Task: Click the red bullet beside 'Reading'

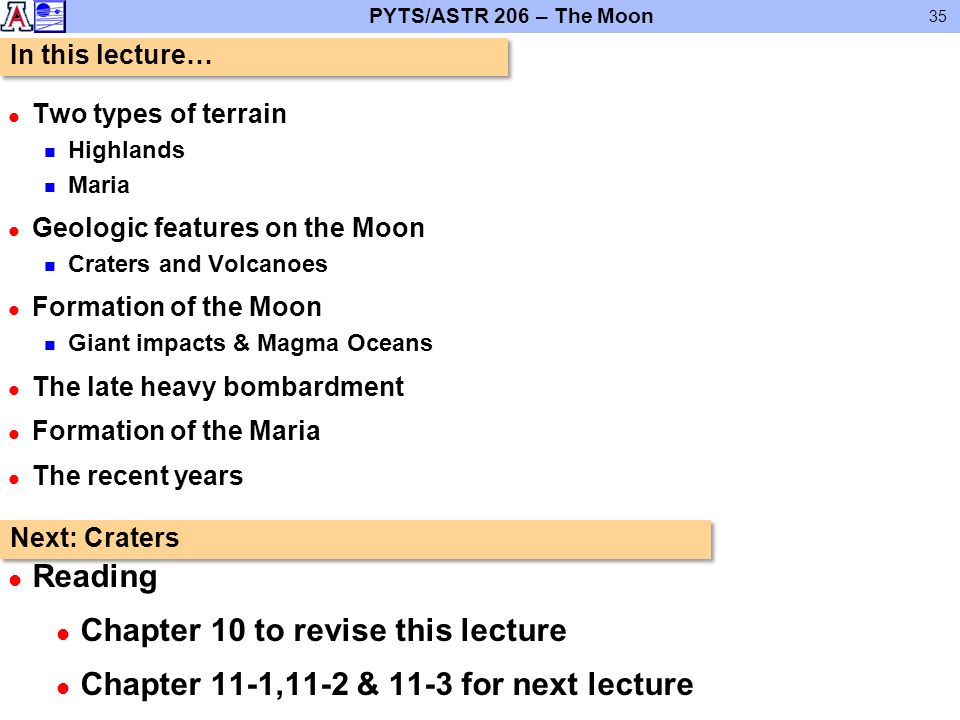Action: tap(15, 580)
